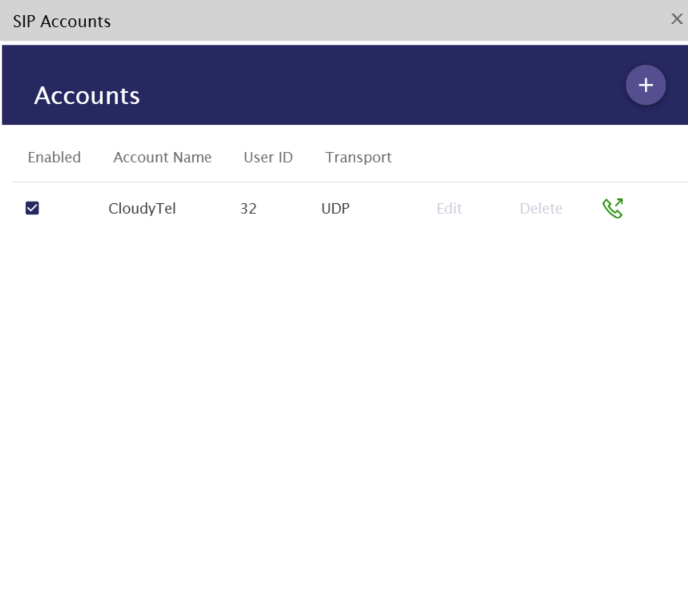The height and width of the screenshot is (589, 688).
Task: Click Delete for the CloudyTel account
Action: (541, 209)
